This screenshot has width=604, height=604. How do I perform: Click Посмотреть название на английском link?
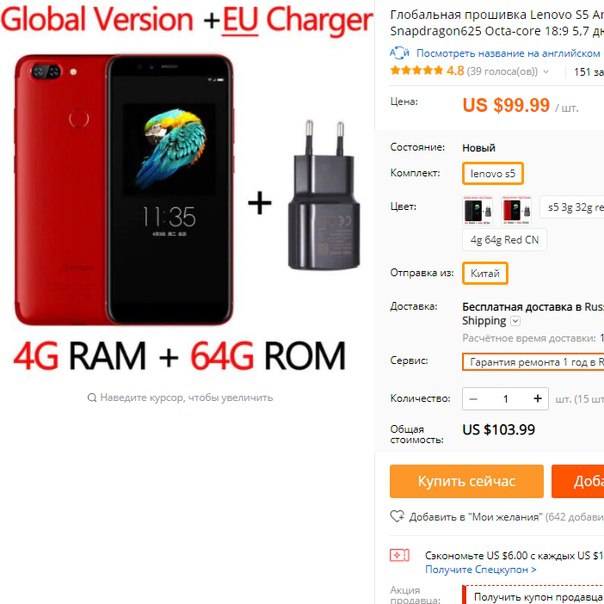pyautogui.click(x=508, y=53)
